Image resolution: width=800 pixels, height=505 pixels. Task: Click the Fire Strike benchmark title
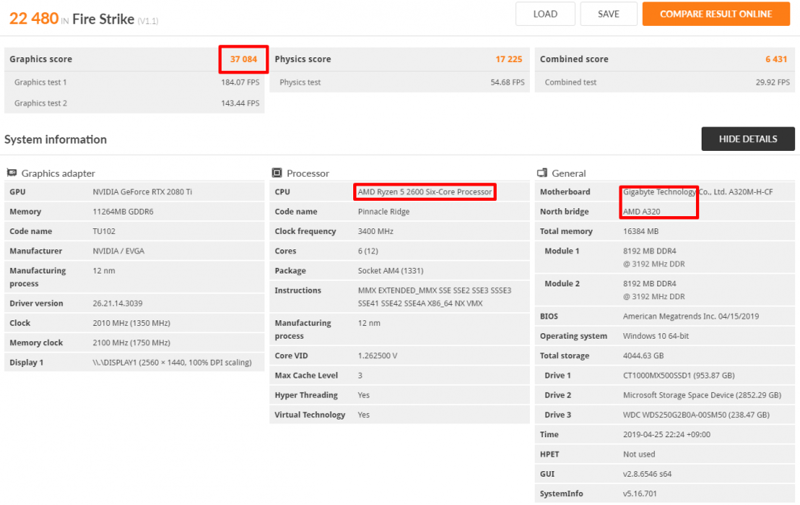tap(103, 19)
